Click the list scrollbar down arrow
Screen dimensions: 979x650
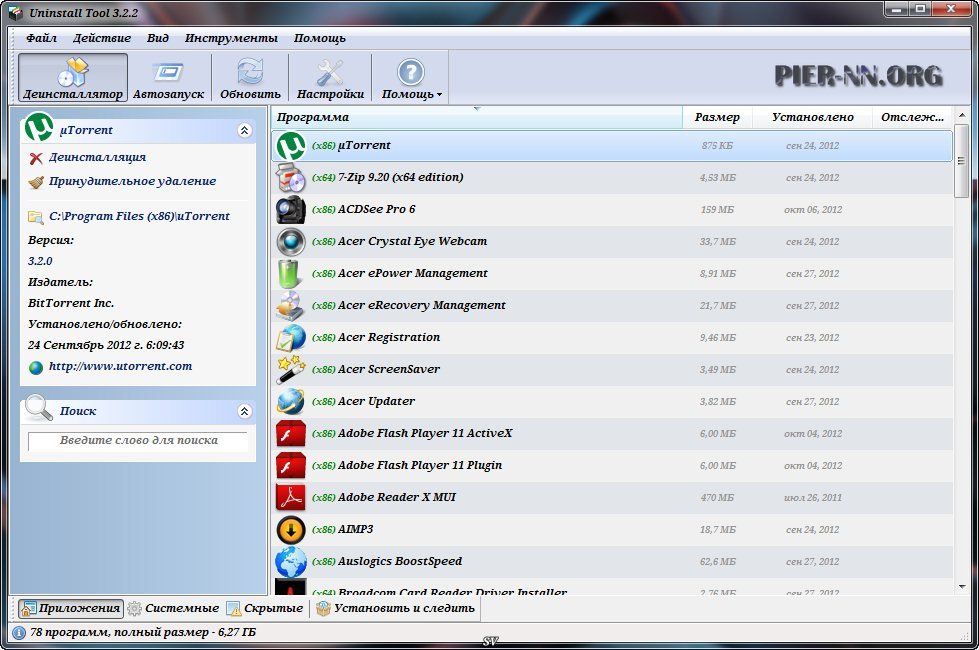click(962, 586)
